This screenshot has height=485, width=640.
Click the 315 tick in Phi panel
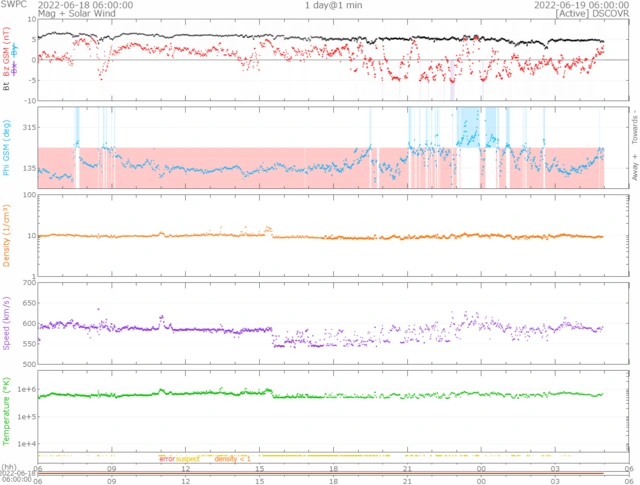point(30,127)
